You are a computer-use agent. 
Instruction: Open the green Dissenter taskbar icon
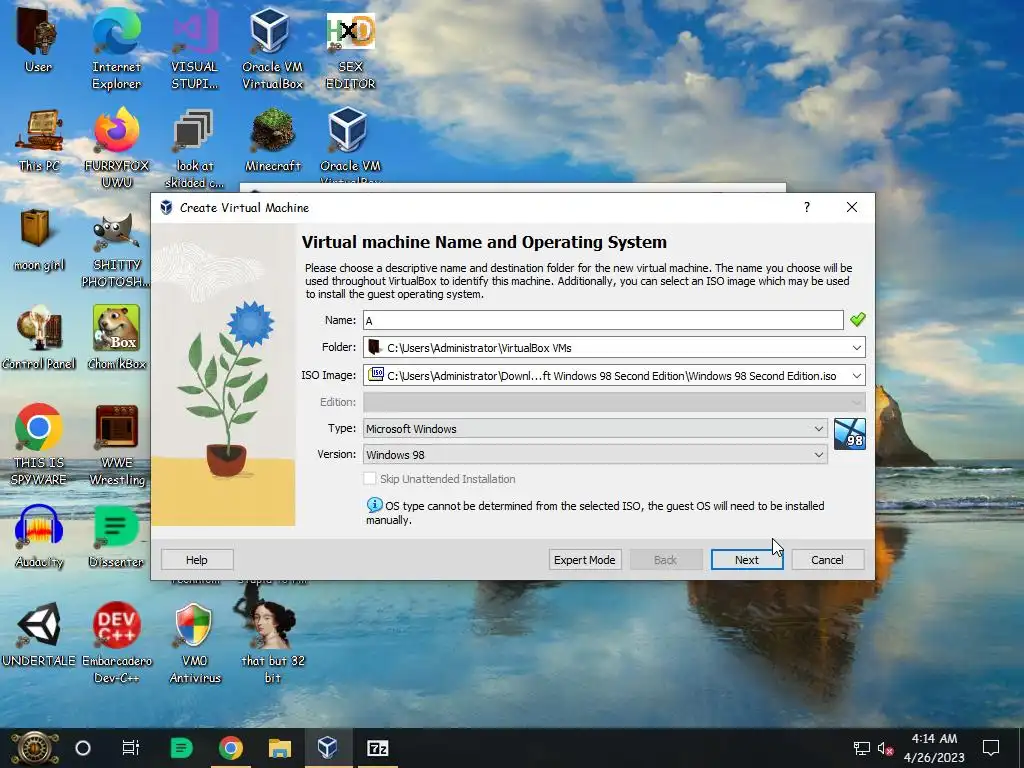pyautogui.click(x=181, y=748)
